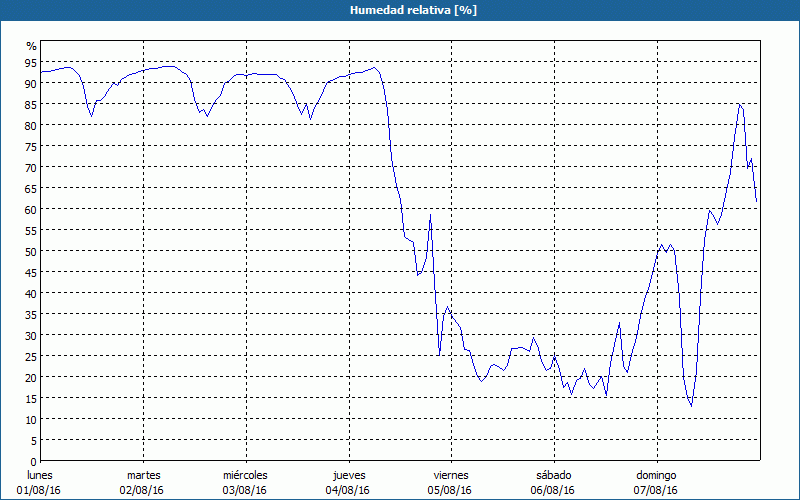Viewport: 800px width, 500px height.
Task: Click the '%' unit symbol on the y-axis
Action: (31, 46)
